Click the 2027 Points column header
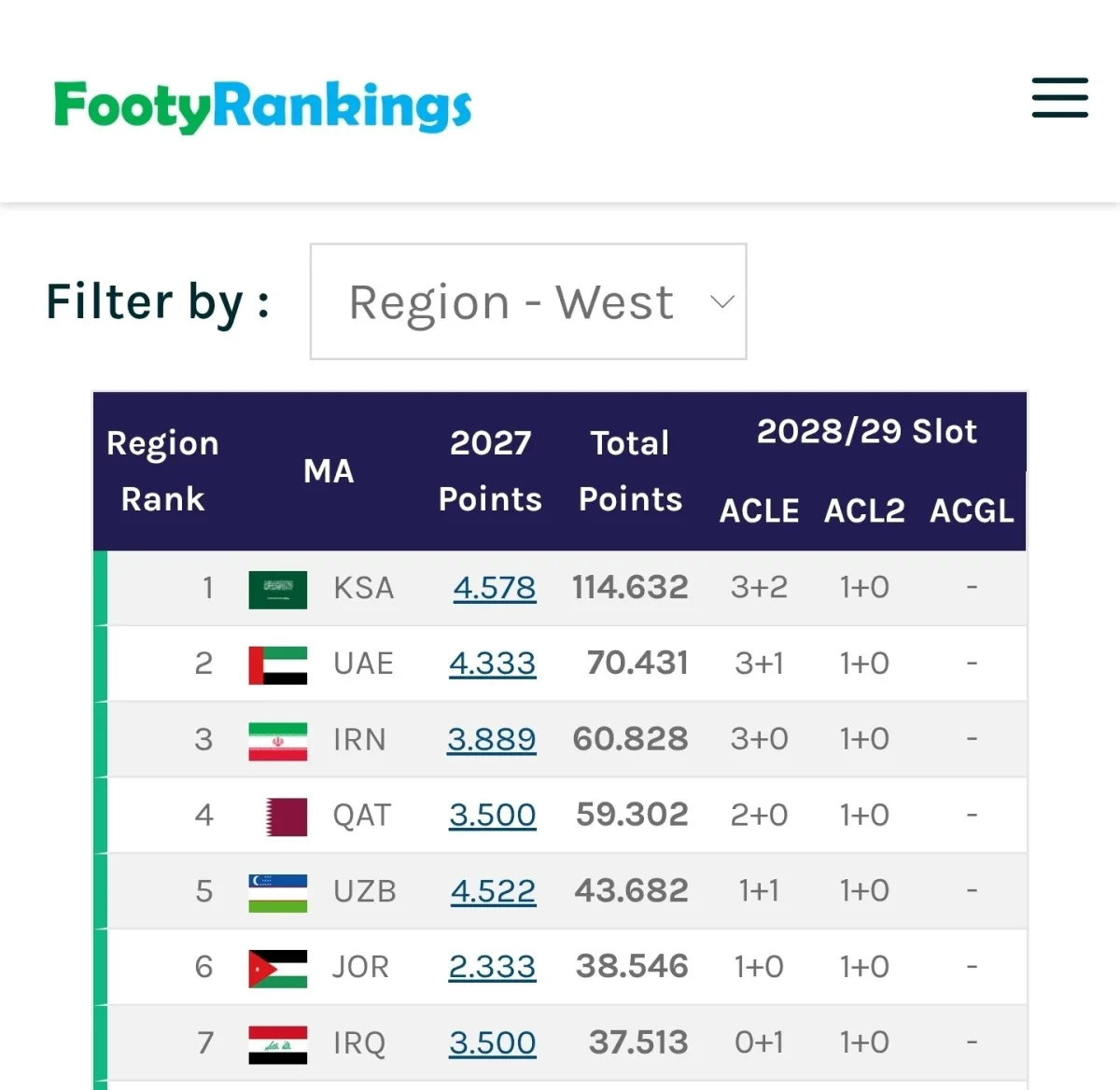This screenshot has width=1120, height=1090. (x=491, y=470)
